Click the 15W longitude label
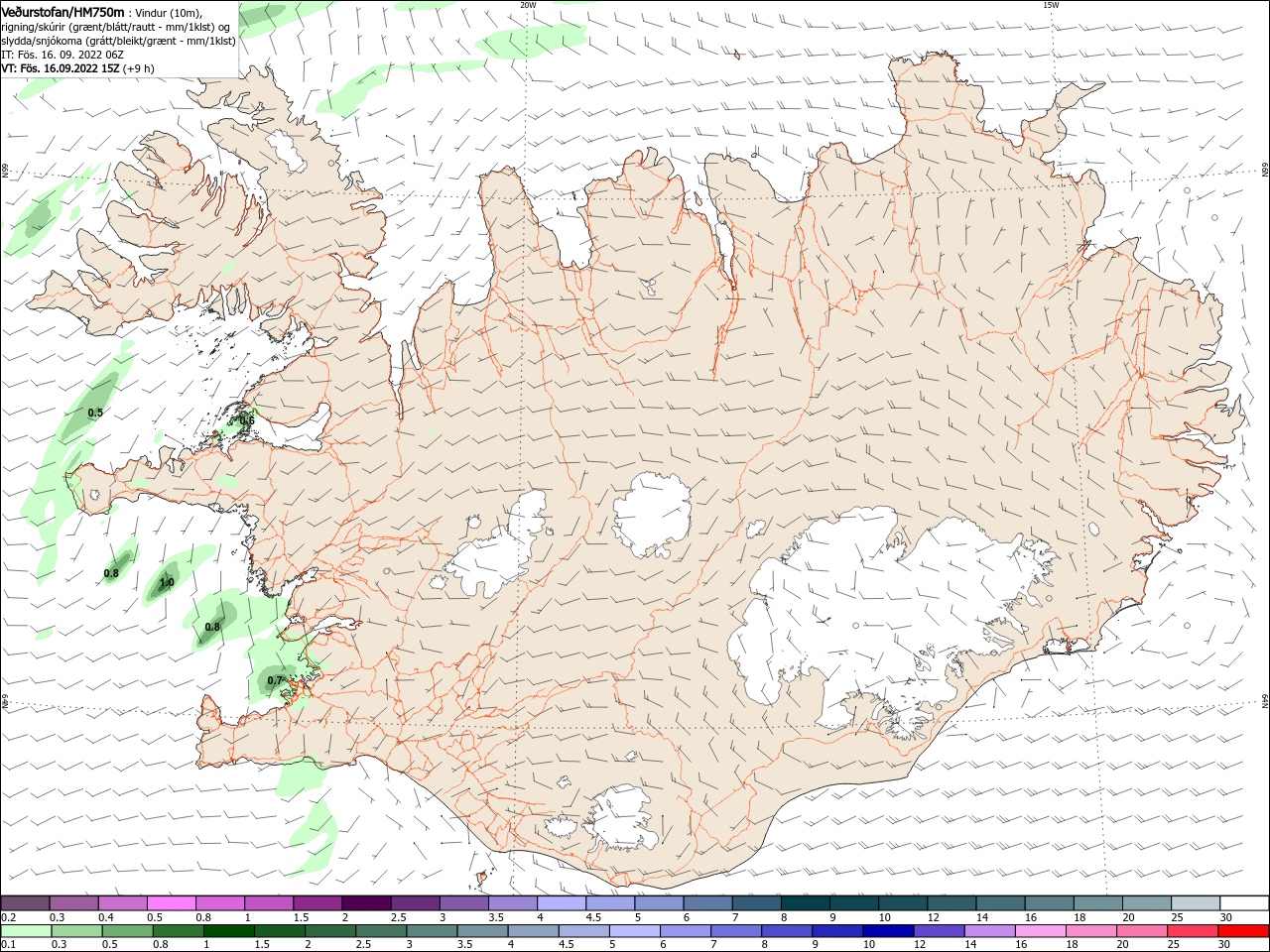 pyautogui.click(x=1050, y=5)
